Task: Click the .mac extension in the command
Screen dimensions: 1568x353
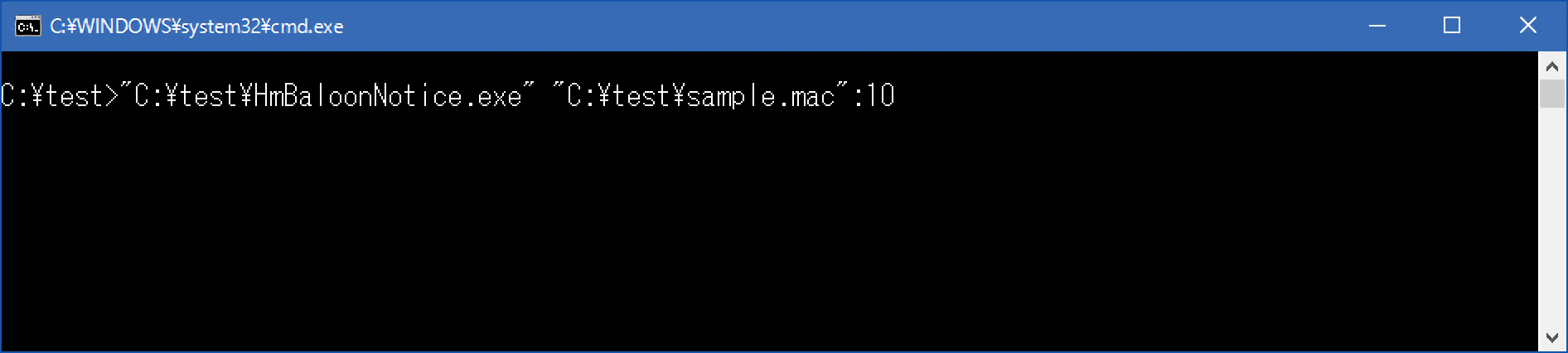Action: coord(806,97)
